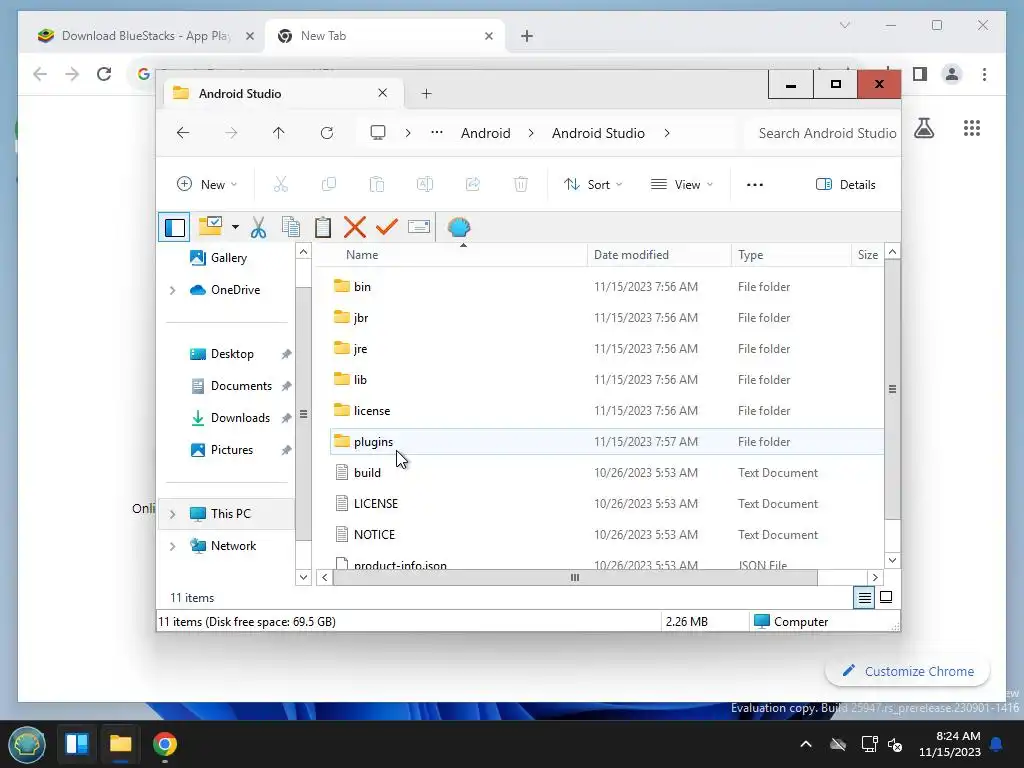Open Documents quick access item

click(231, 386)
